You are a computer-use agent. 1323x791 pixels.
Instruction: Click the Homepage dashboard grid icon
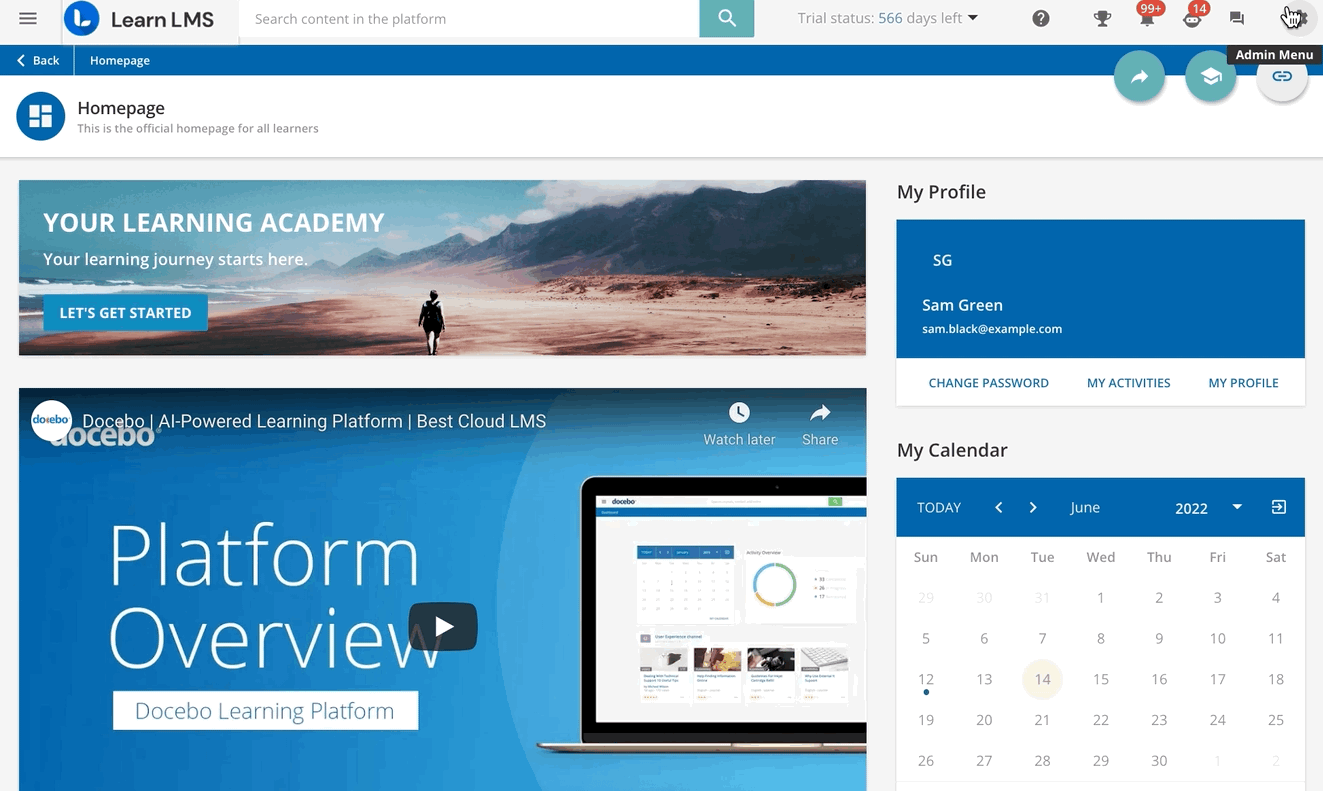point(41,116)
